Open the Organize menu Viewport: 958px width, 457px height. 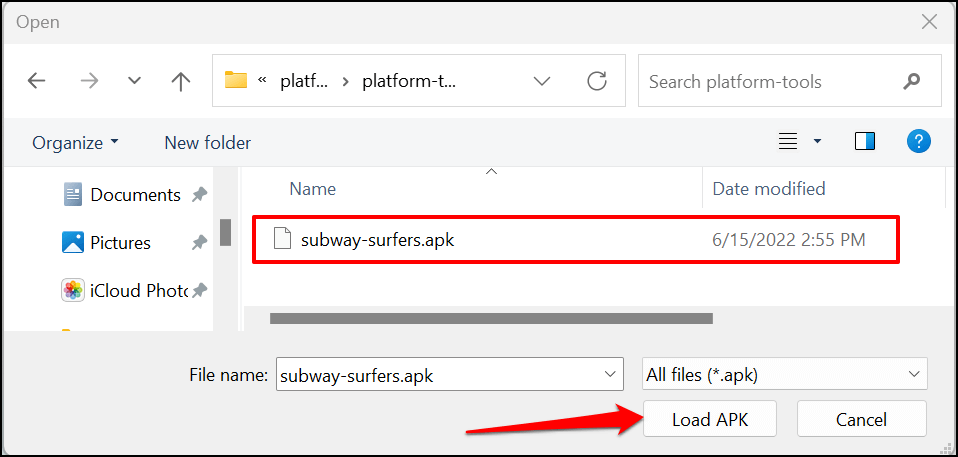[x=75, y=143]
